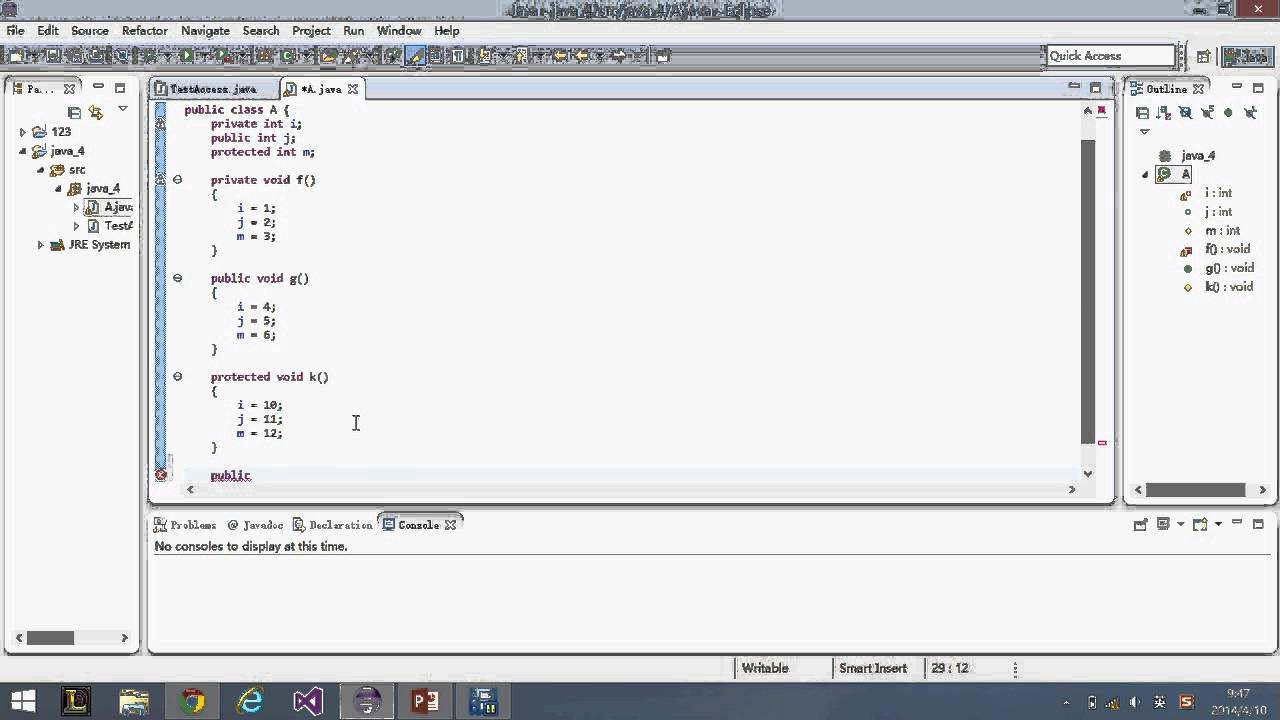Fold the public void g() method
This screenshot has width=1280, height=720.
[177, 278]
